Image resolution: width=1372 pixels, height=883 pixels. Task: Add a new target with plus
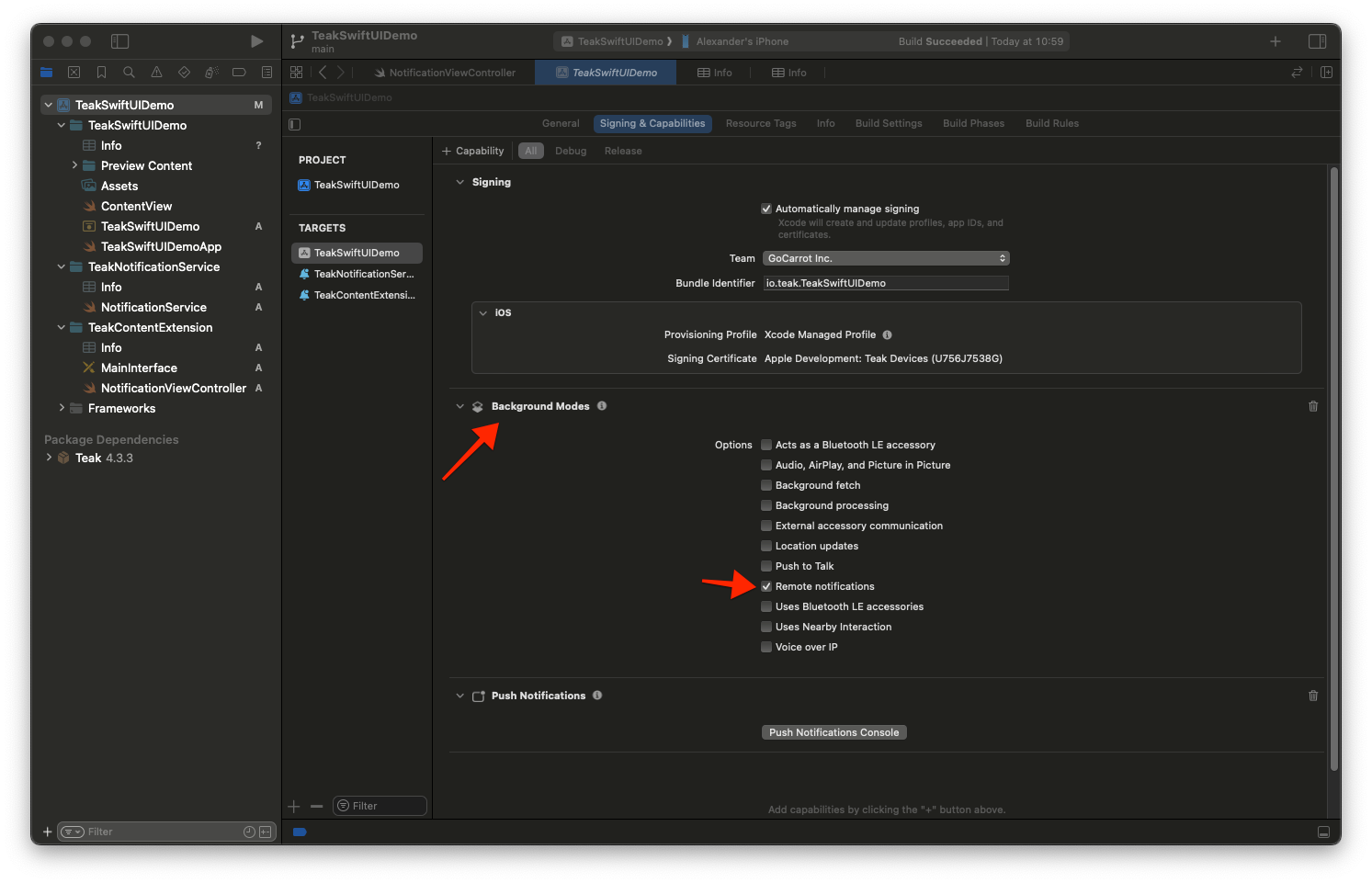(x=294, y=806)
